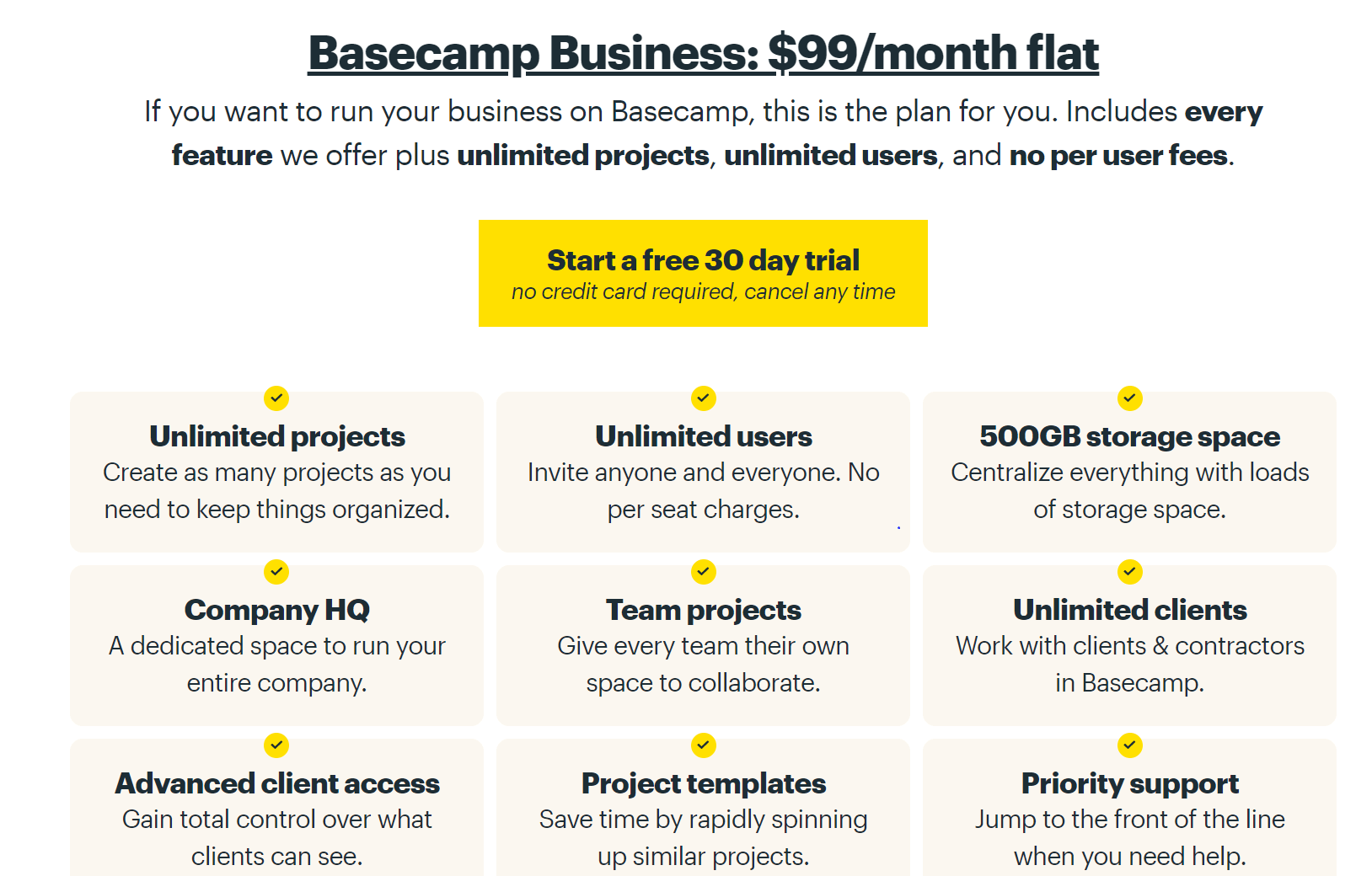The width and height of the screenshot is (1372, 876).
Task: Select the Project templates card
Action: click(x=704, y=808)
